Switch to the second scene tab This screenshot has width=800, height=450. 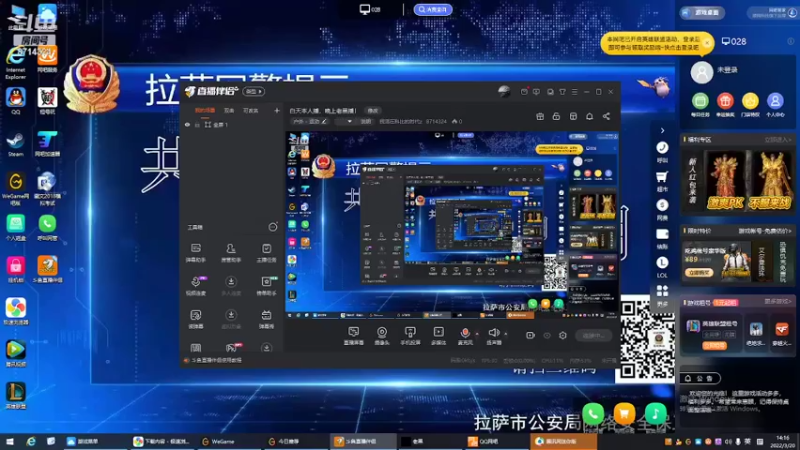229,110
